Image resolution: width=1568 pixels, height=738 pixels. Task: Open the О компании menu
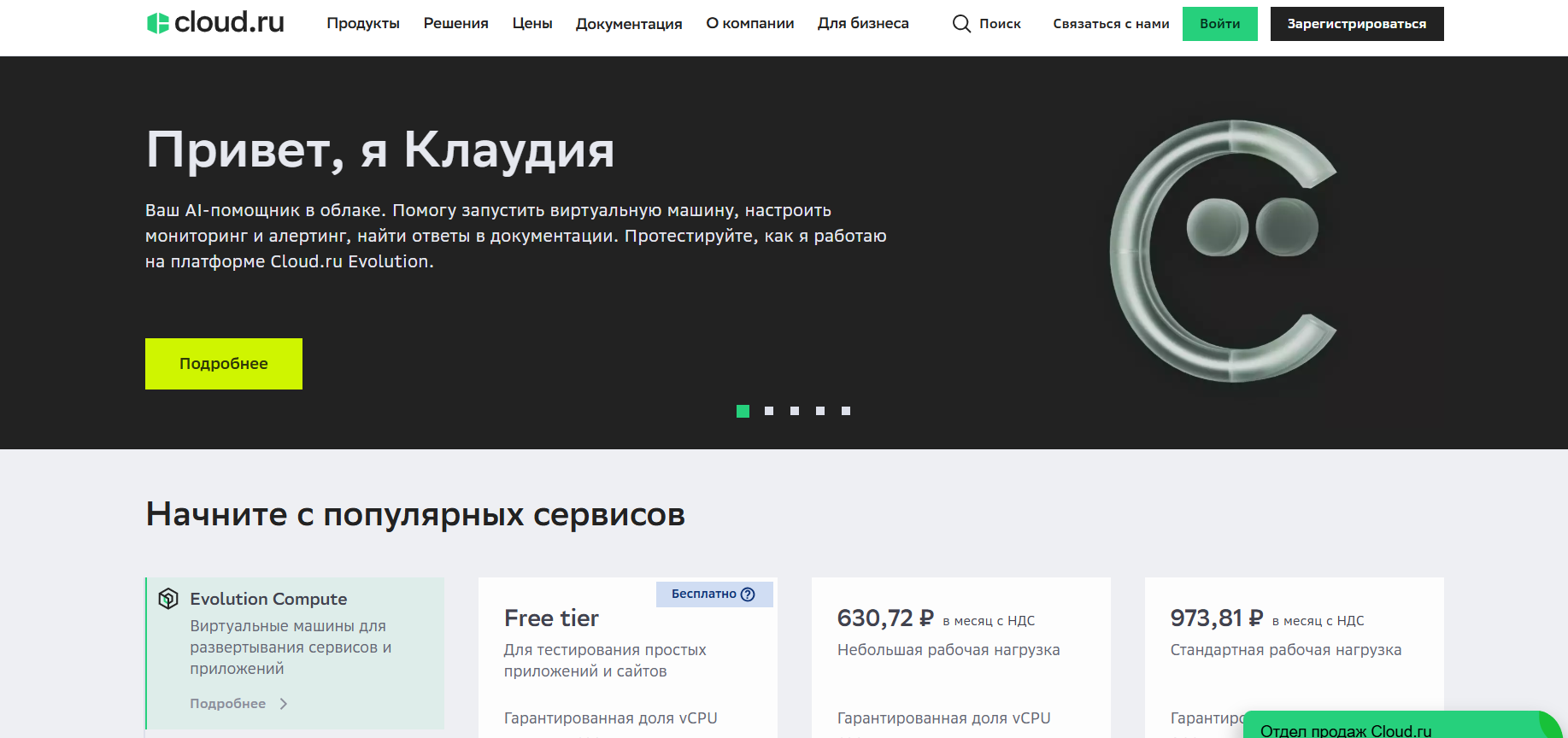[750, 24]
